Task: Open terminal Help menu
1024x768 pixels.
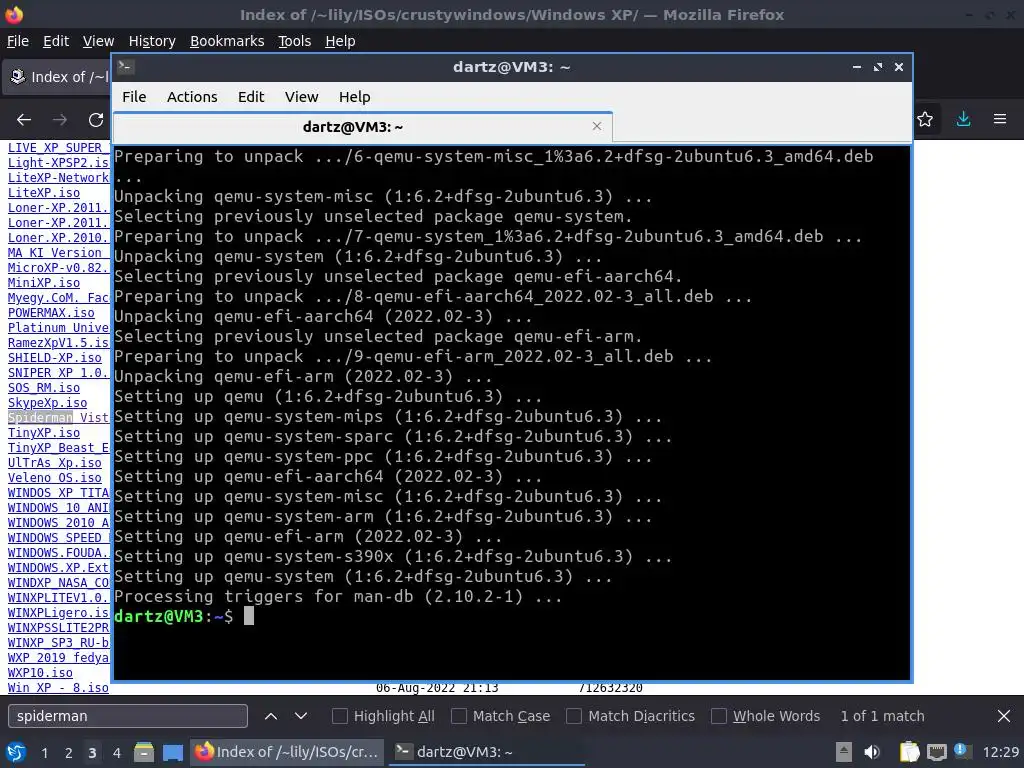Action: pyautogui.click(x=355, y=97)
